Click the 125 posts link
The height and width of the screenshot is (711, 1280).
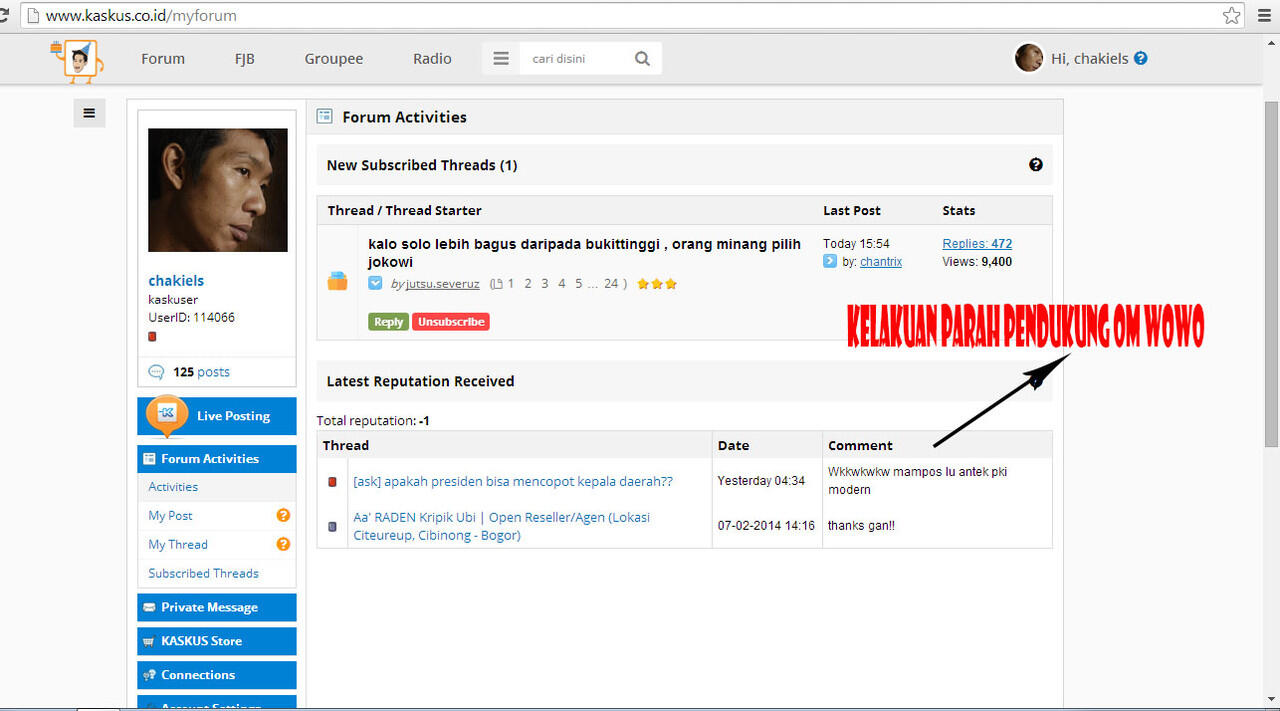pos(201,372)
